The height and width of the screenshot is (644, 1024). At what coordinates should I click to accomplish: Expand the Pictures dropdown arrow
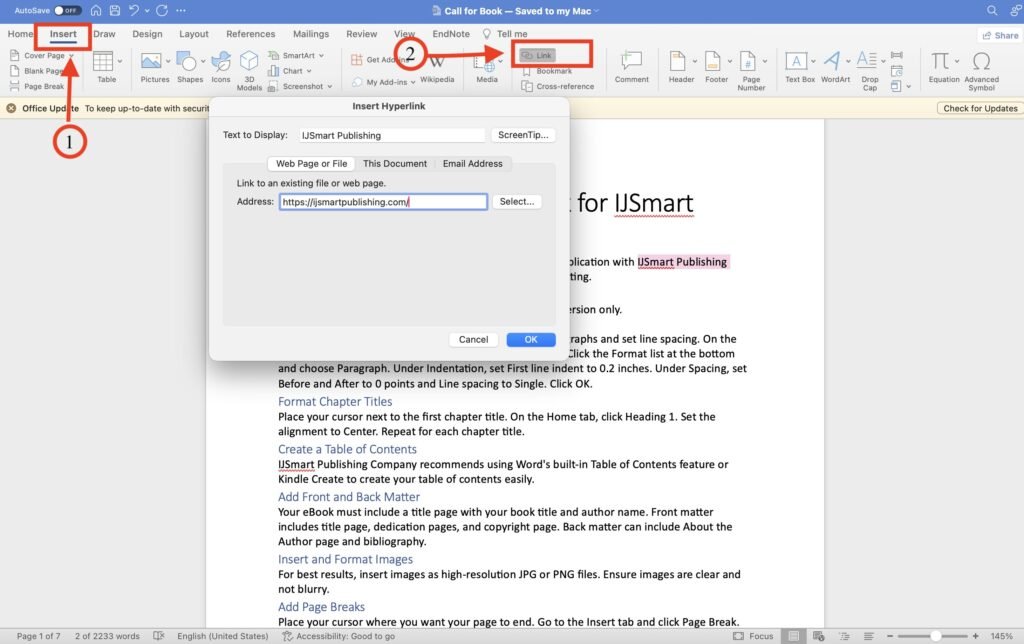(168, 61)
